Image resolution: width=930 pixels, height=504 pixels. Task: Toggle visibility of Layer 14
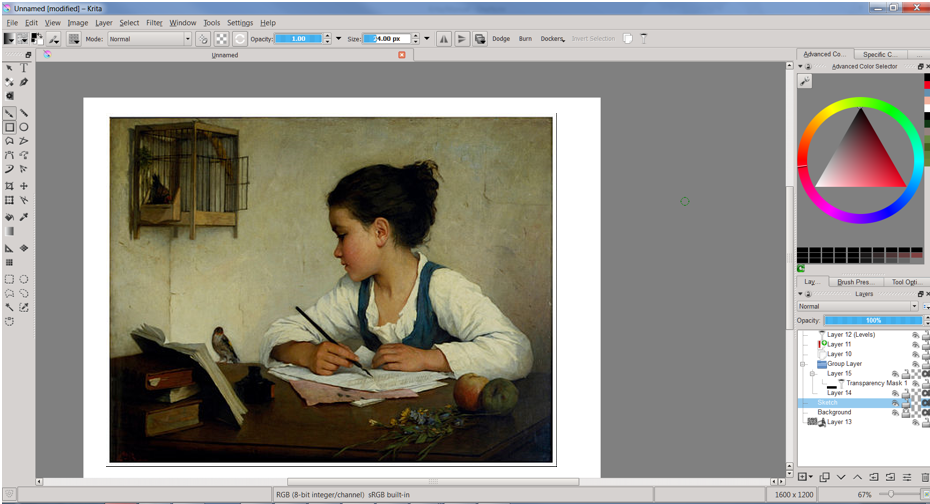(896, 393)
